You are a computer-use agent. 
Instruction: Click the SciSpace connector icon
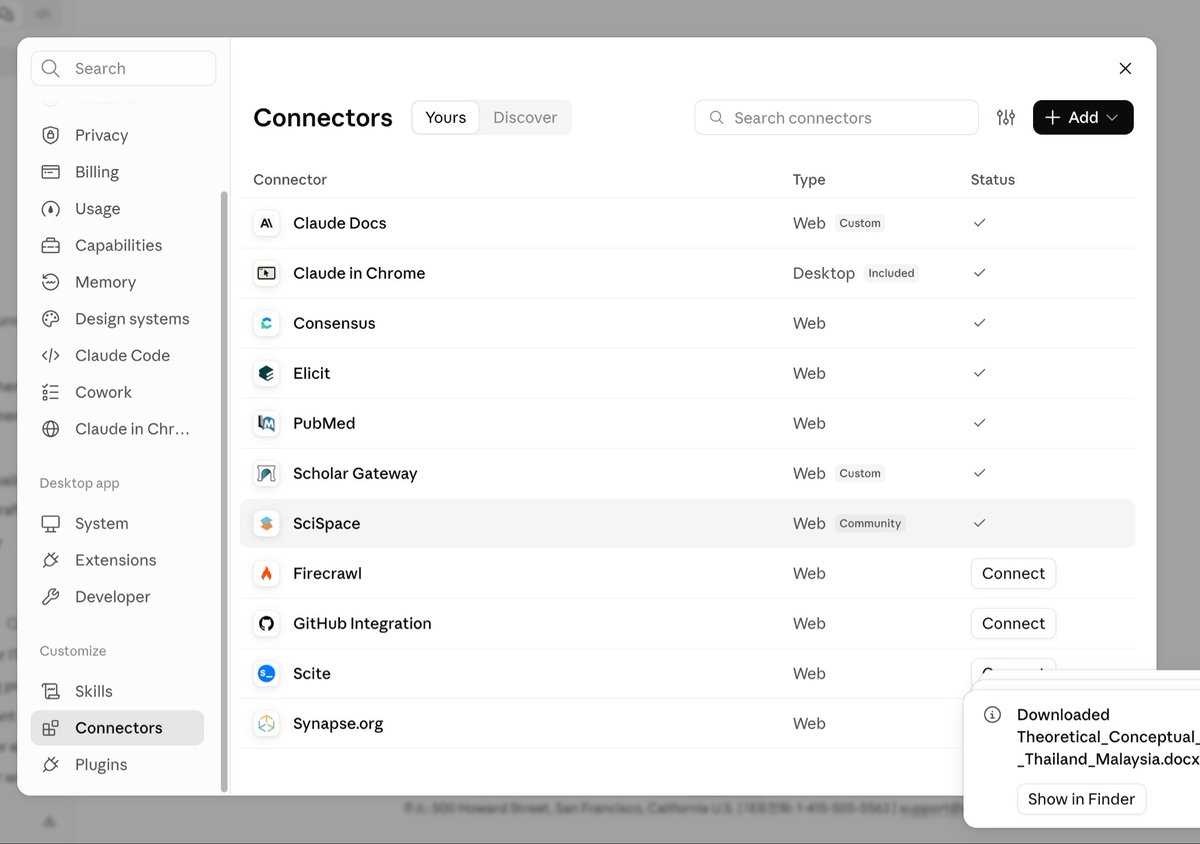(266, 523)
